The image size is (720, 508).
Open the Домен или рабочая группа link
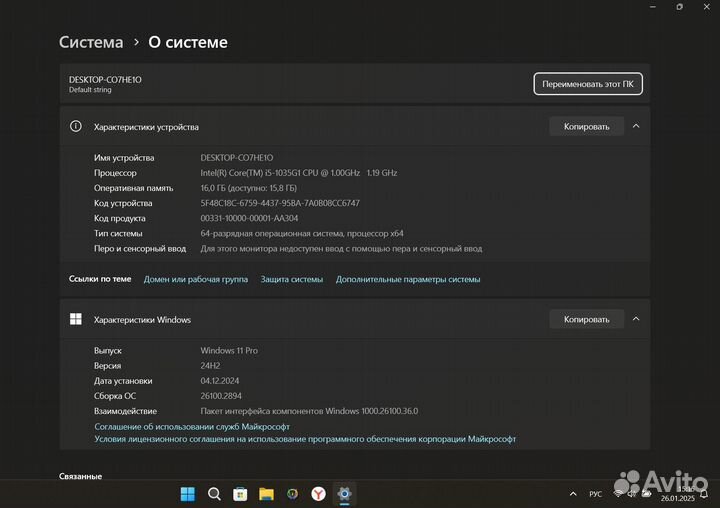[196, 279]
